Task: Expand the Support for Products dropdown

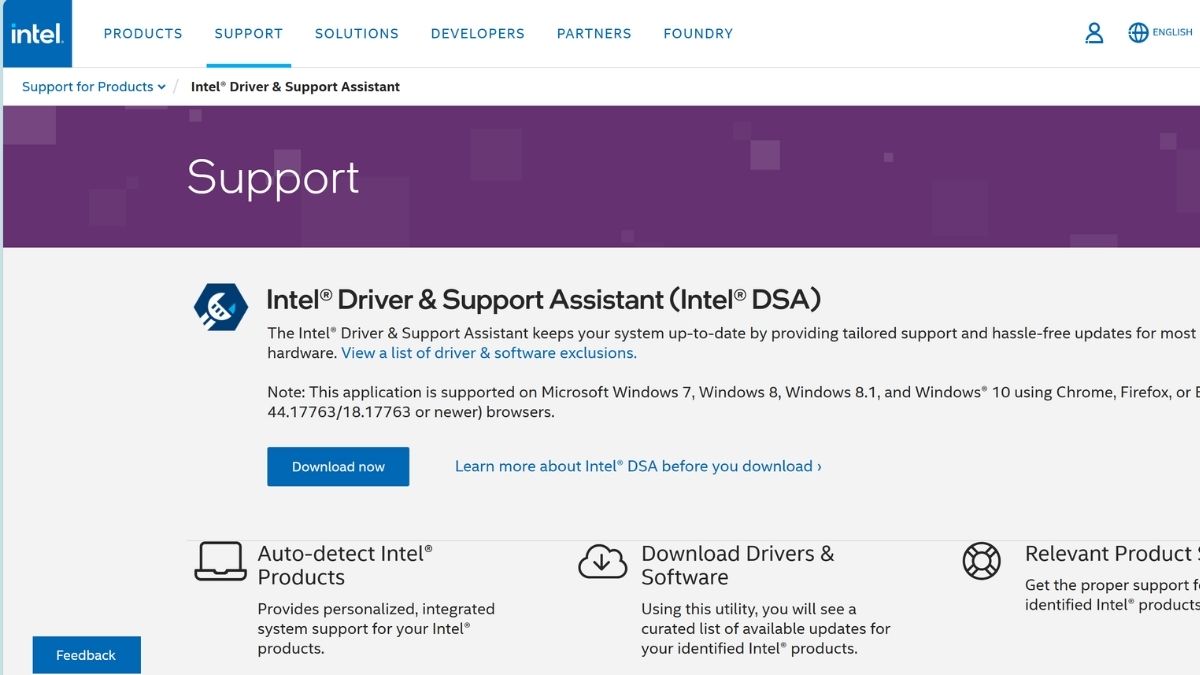Action: 94,87
